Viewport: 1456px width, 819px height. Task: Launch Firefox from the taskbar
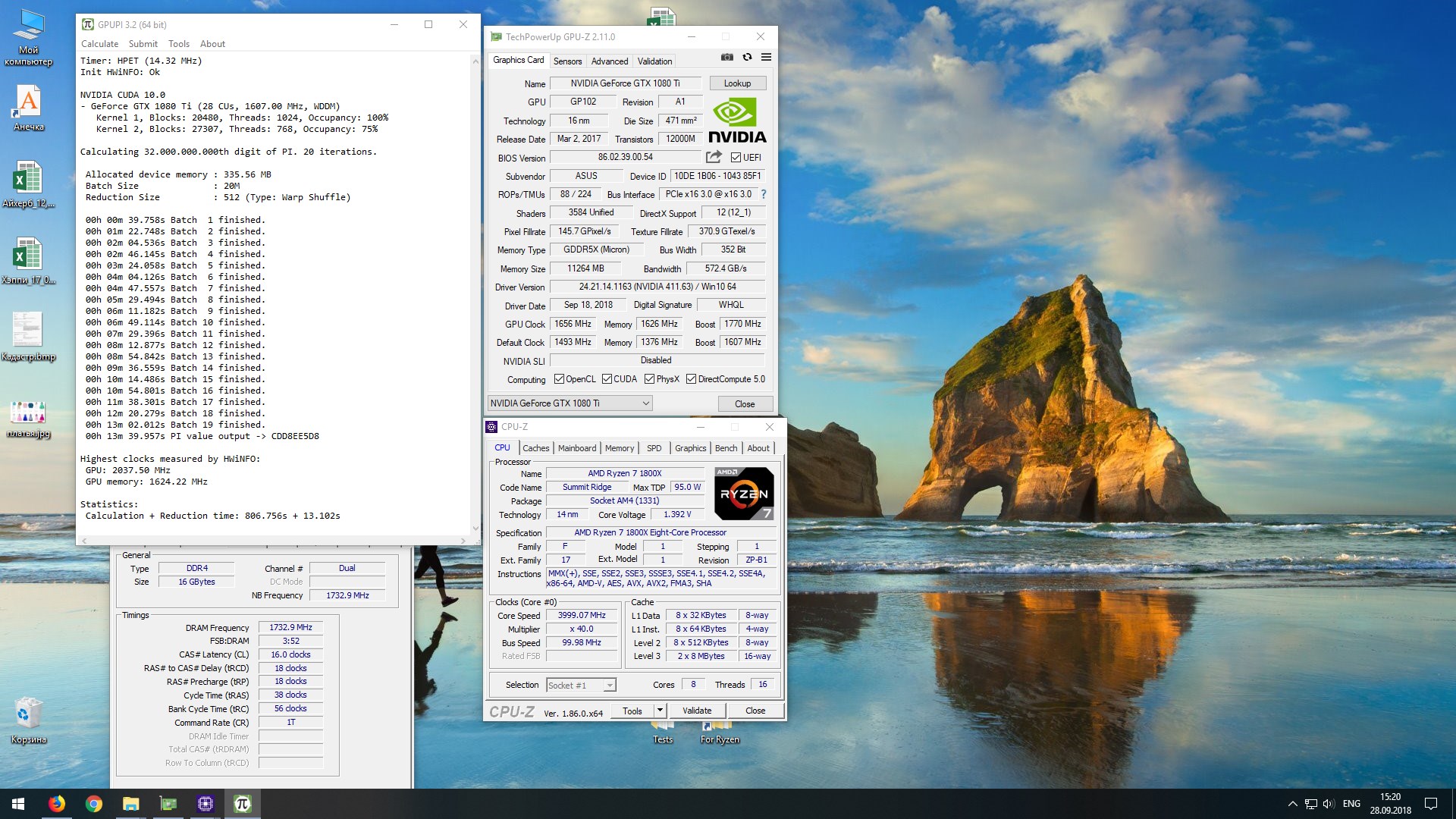[x=56, y=804]
